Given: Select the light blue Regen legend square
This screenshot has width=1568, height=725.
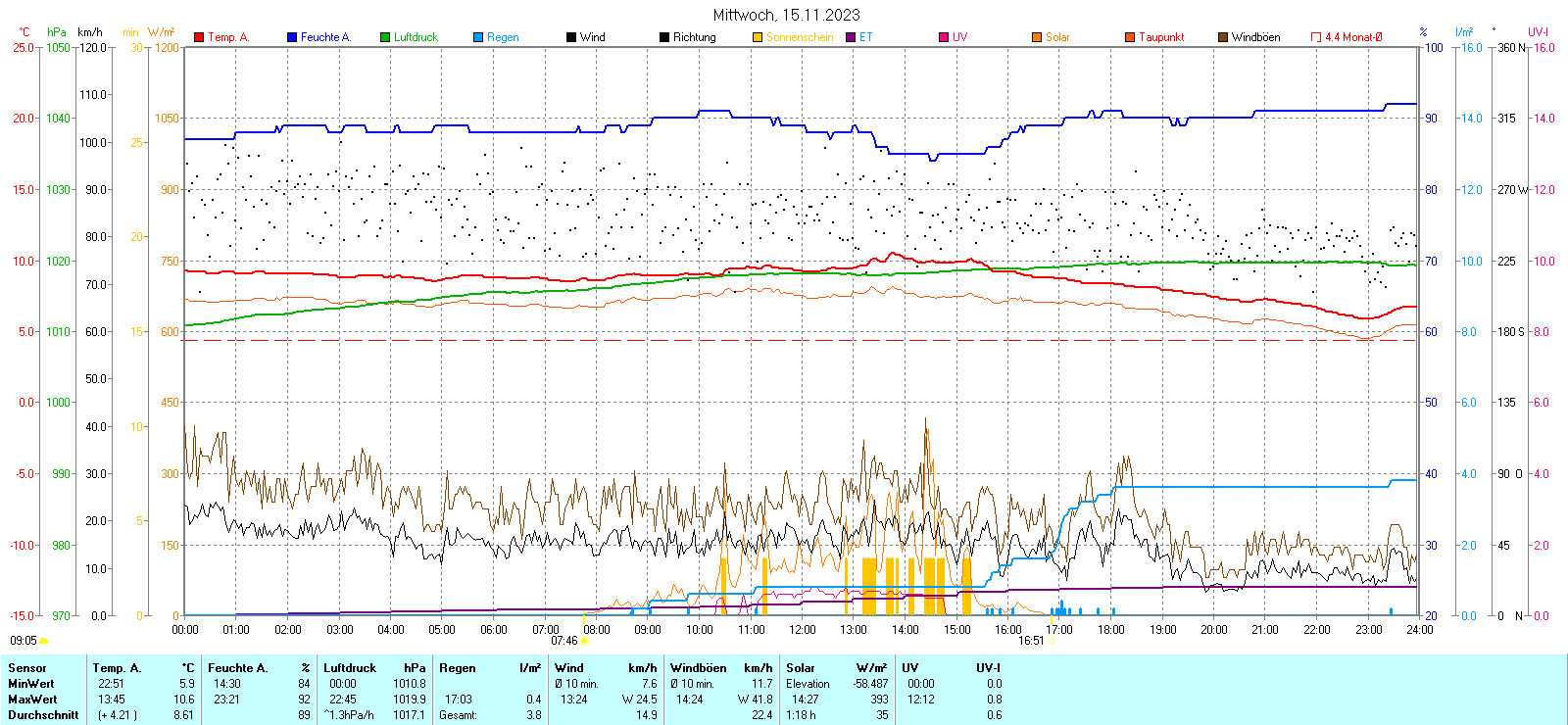Looking at the screenshot, I should tap(478, 37).
